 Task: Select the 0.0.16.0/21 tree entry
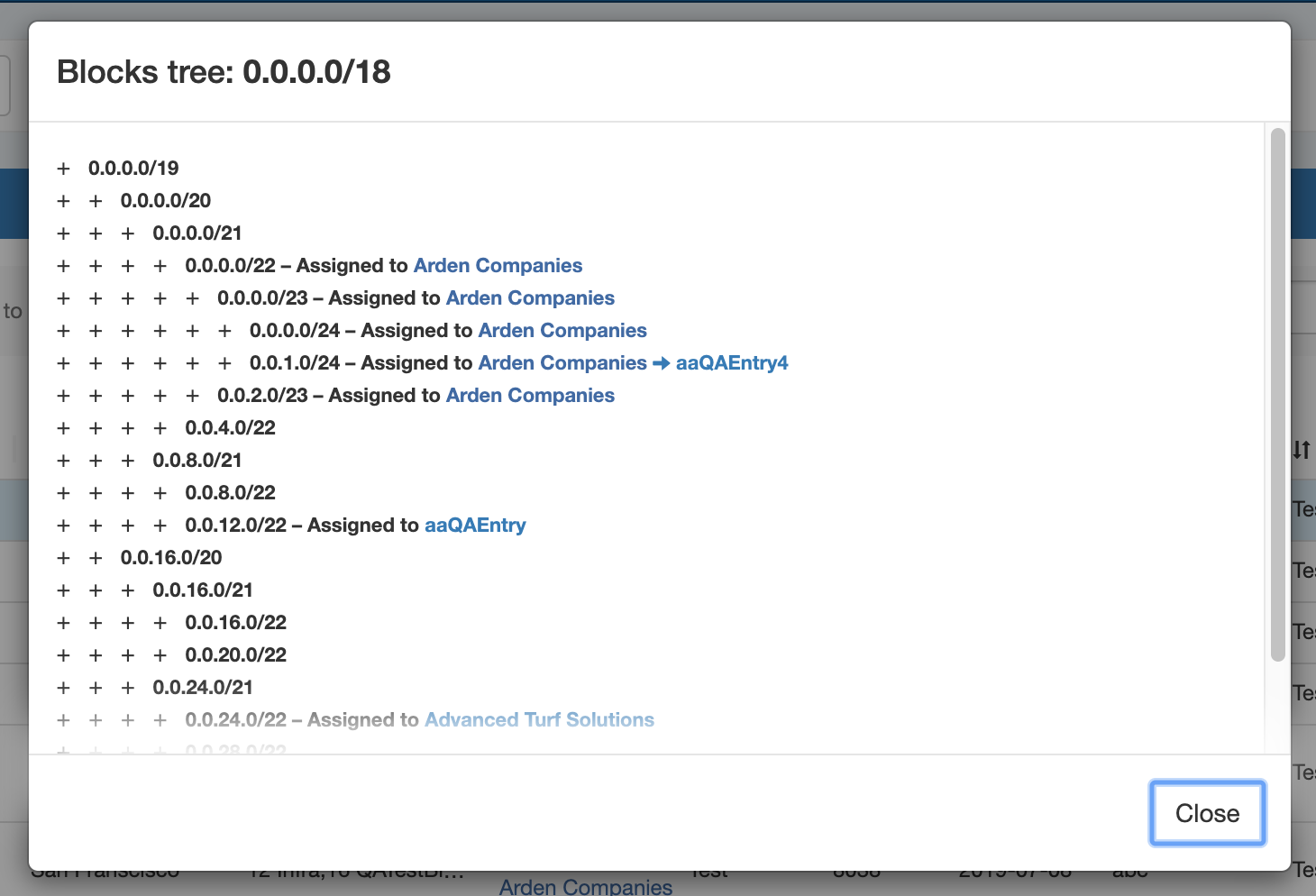(x=203, y=590)
